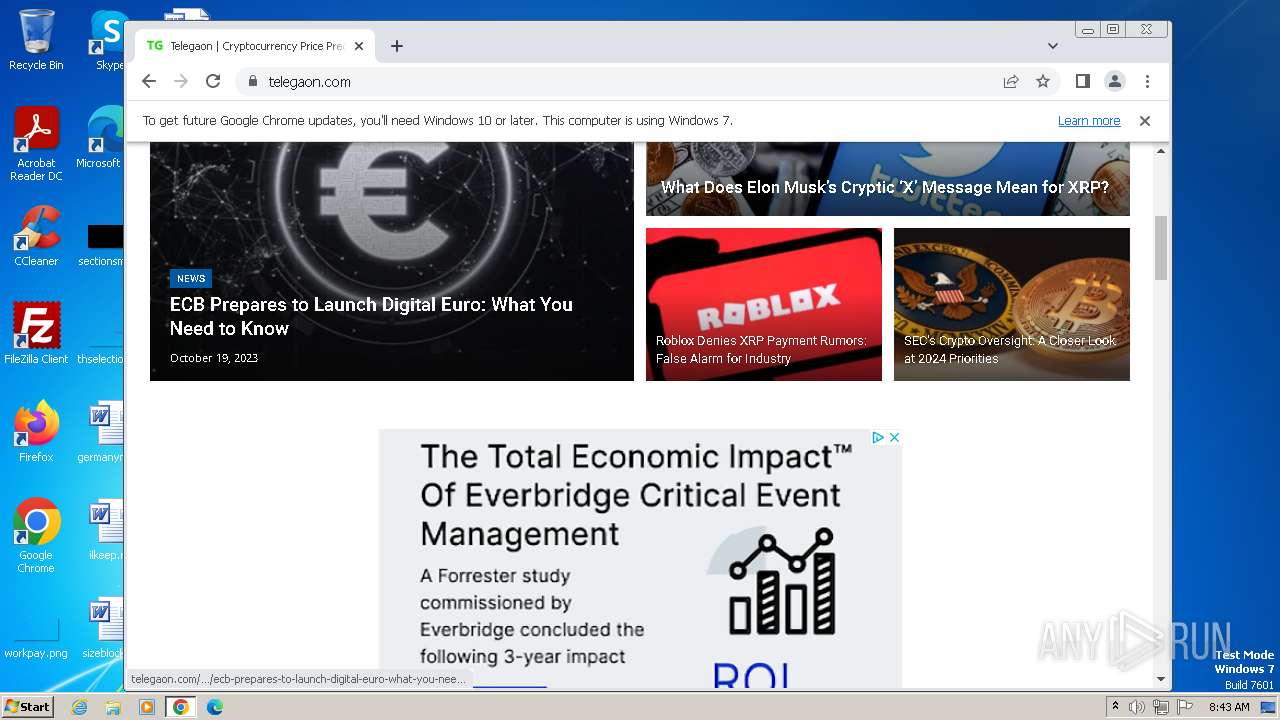Open the Skype desktop shortcut

pos(108,40)
